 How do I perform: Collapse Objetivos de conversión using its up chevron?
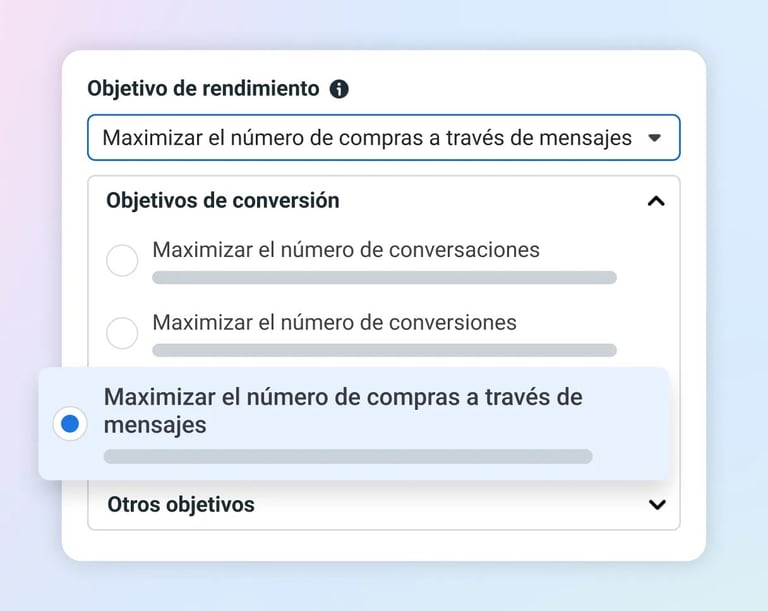pyautogui.click(x=656, y=201)
